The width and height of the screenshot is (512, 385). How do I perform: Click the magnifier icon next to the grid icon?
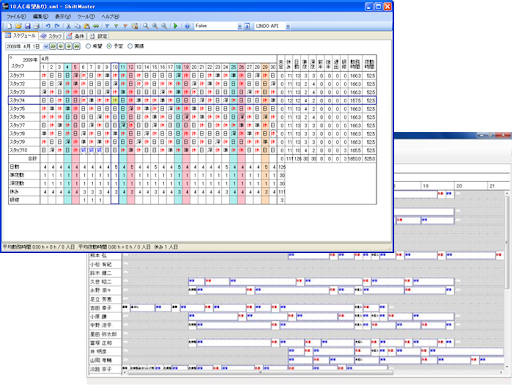point(146,26)
